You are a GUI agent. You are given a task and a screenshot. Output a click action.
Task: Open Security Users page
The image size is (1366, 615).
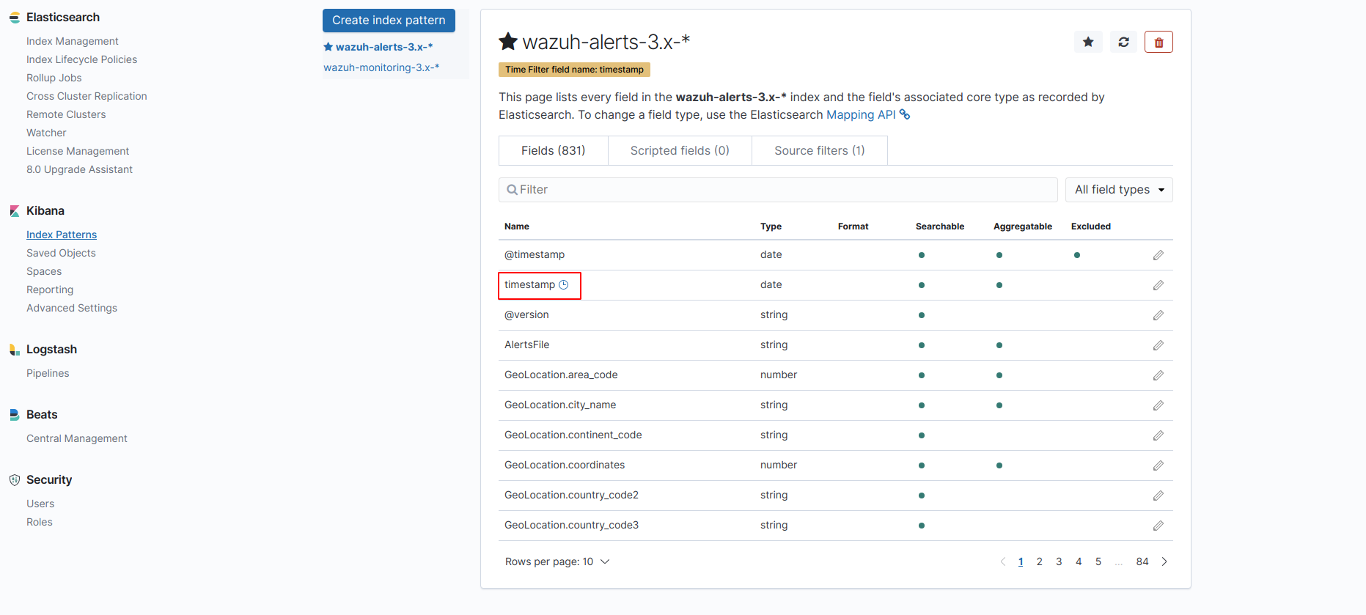point(41,504)
